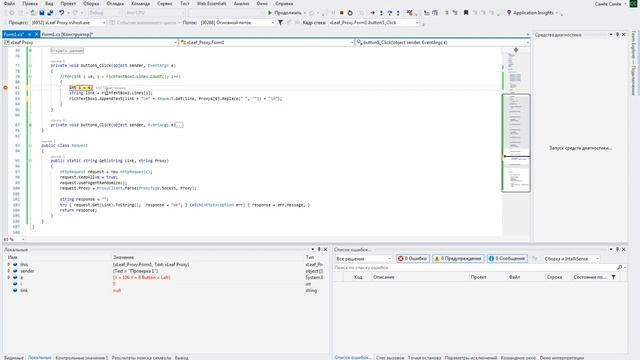
Task: Select the 'i' variable row in Locals
Action: (165, 284)
